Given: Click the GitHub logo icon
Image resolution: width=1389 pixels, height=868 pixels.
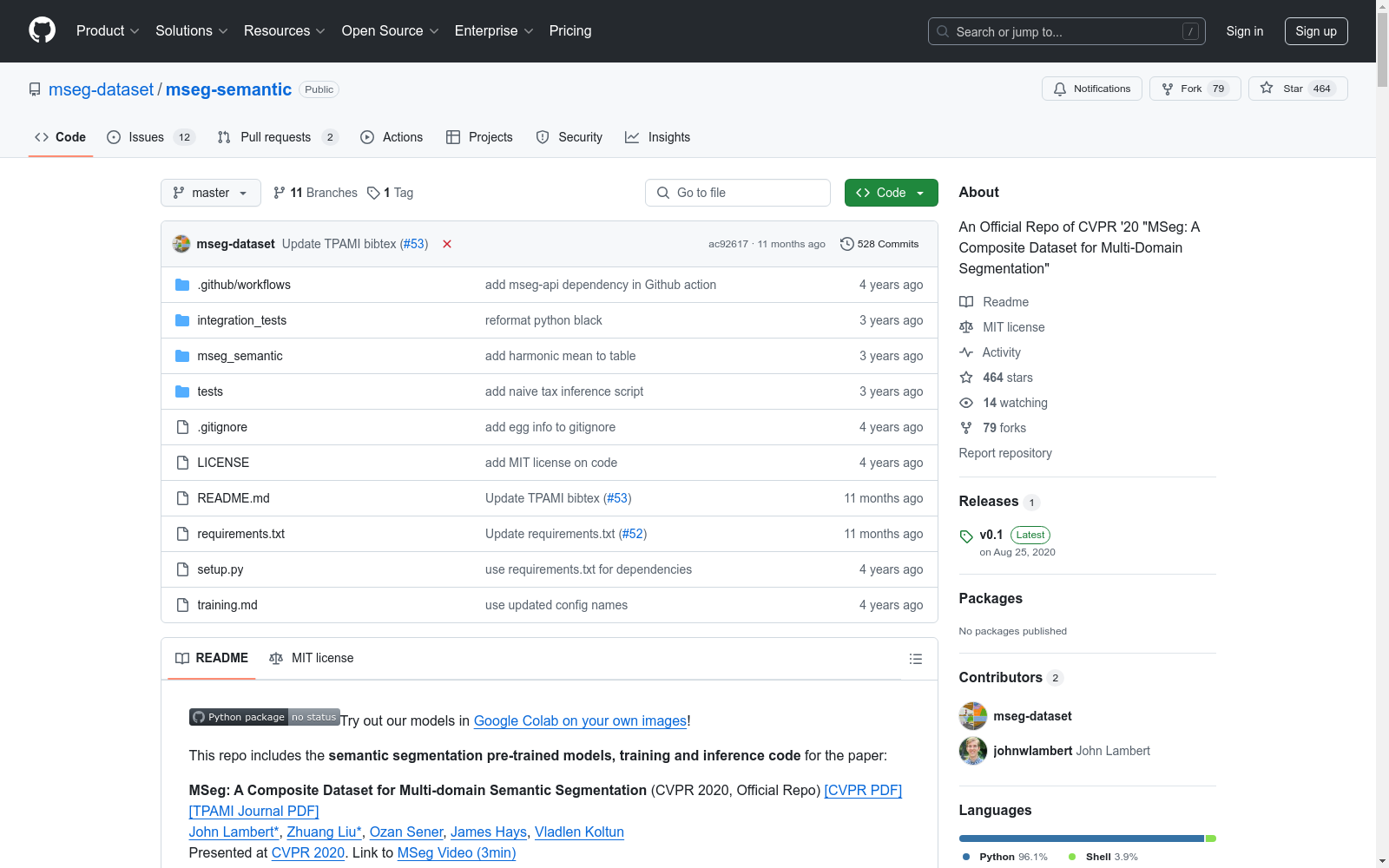Looking at the screenshot, I should point(42,30).
